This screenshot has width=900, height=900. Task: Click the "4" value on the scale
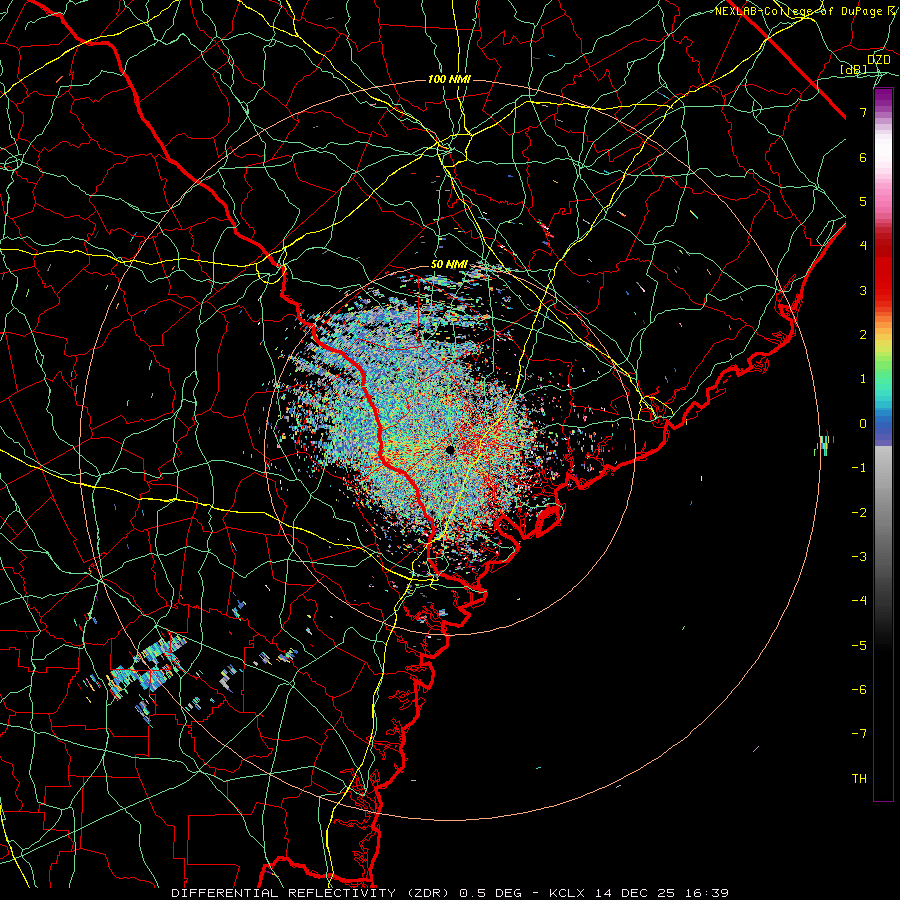point(863,246)
